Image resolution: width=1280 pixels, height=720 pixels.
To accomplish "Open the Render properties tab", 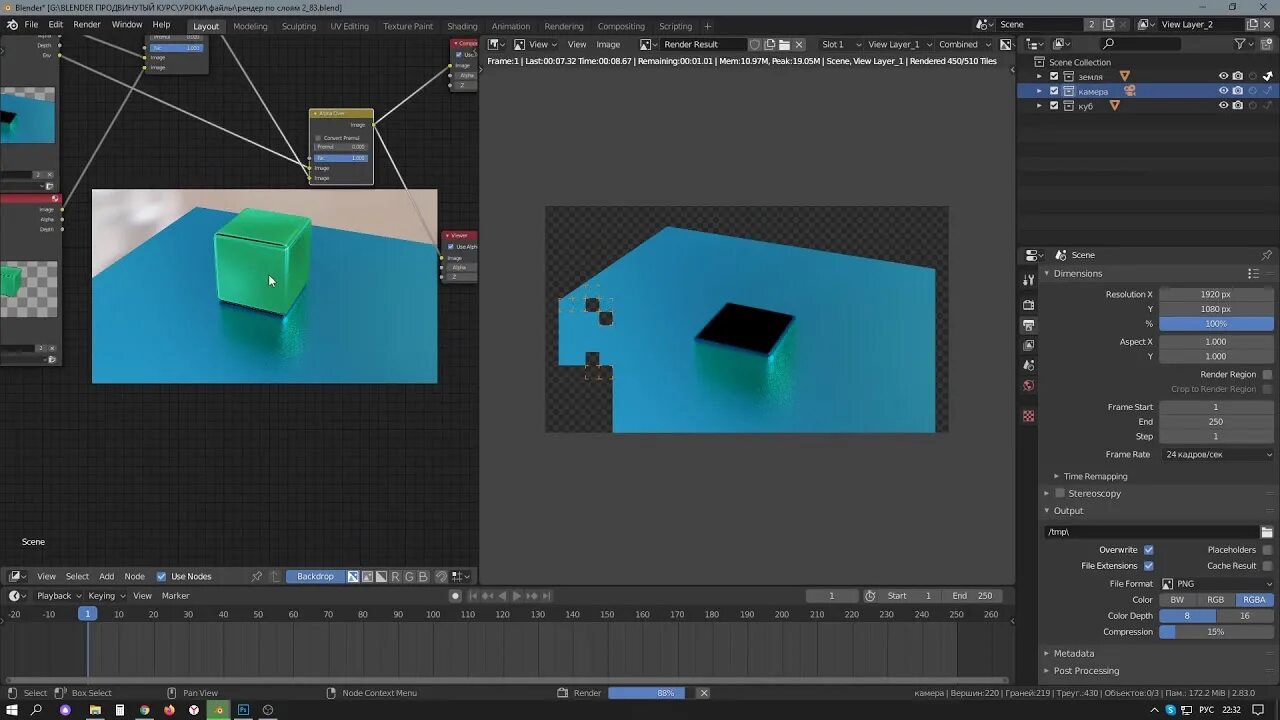I will coord(1029,305).
